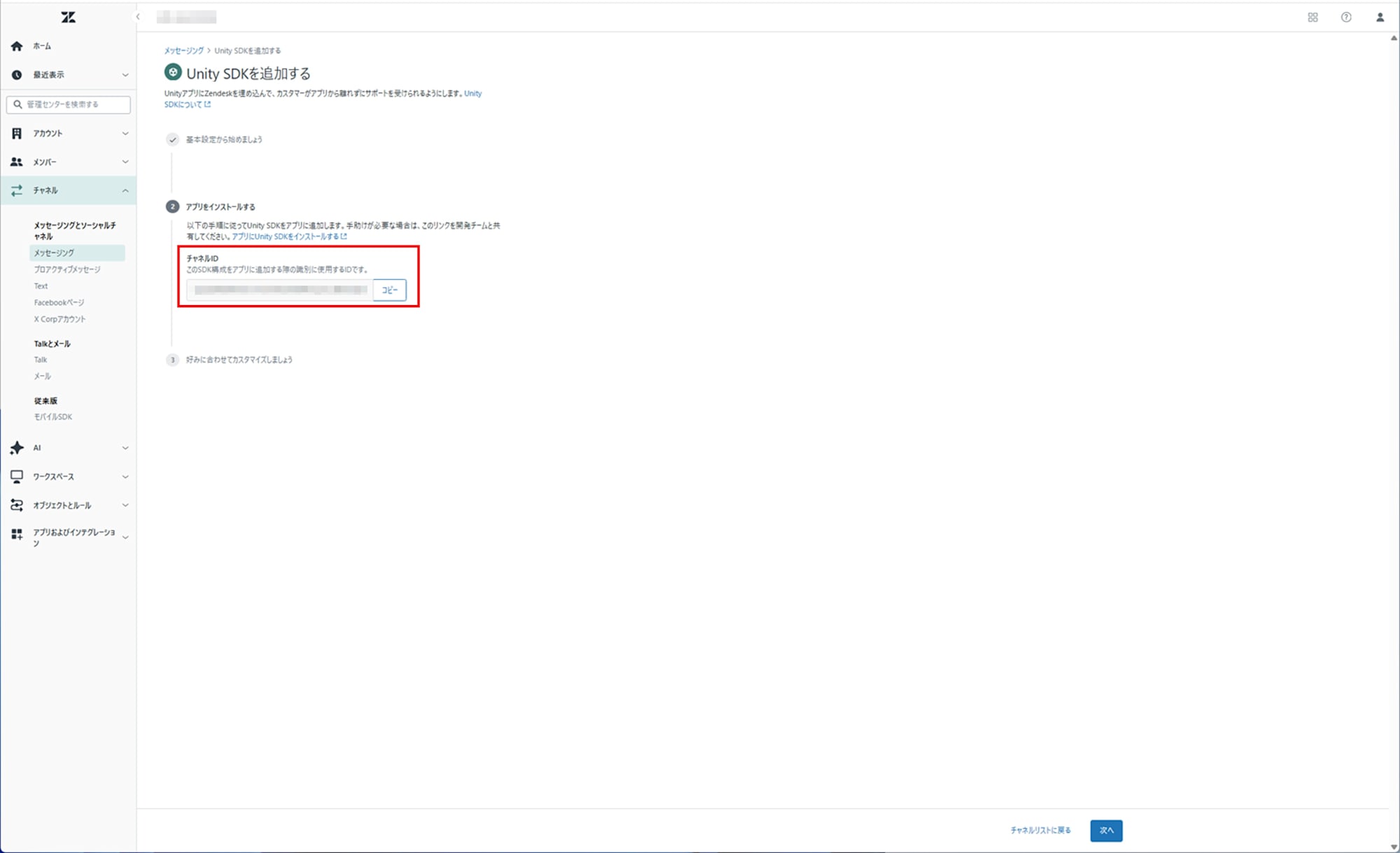The height and width of the screenshot is (853, 1400).
Task: Click the 次へ button
Action: pos(1106,831)
